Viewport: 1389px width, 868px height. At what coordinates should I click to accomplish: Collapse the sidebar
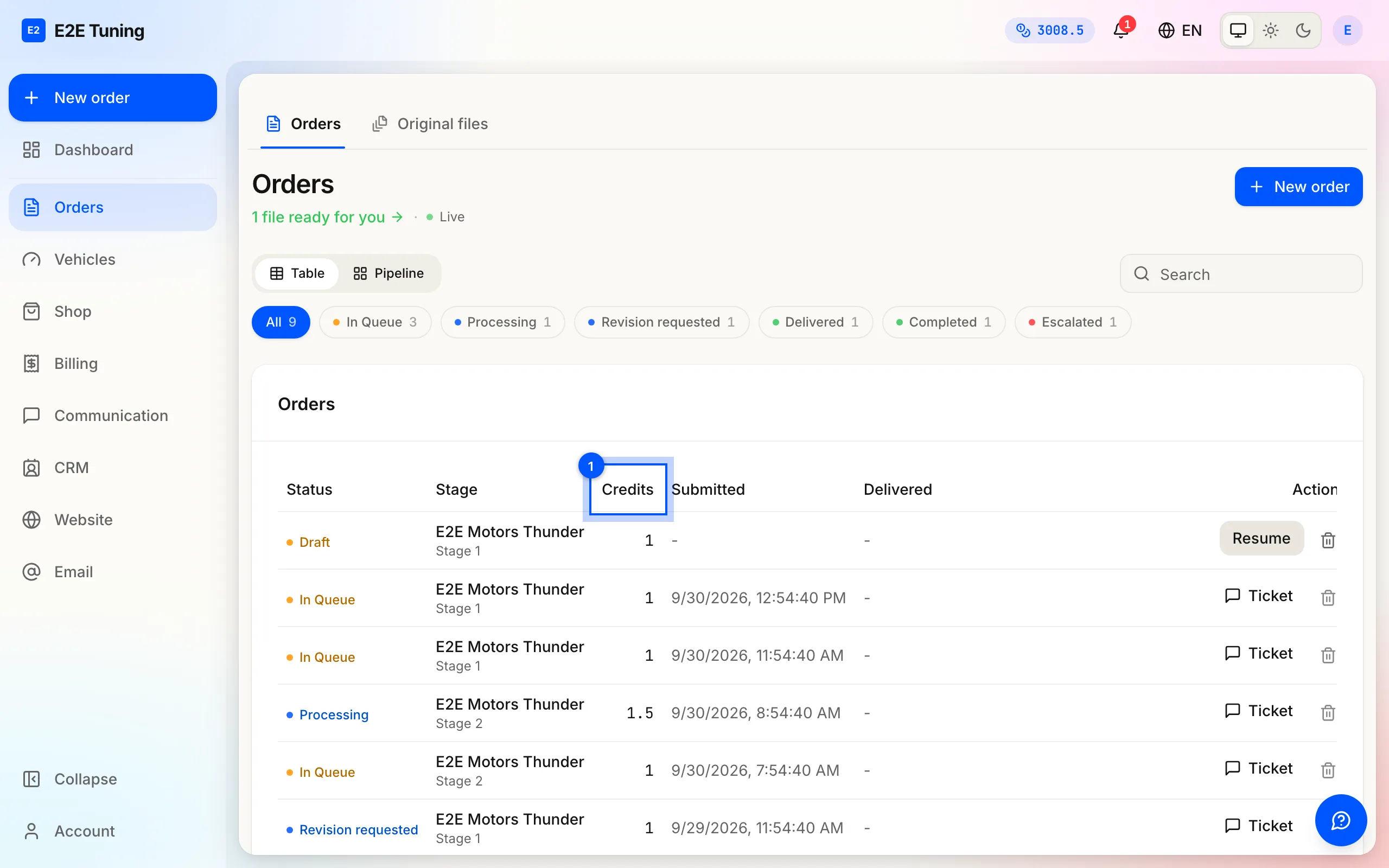[112, 779]
